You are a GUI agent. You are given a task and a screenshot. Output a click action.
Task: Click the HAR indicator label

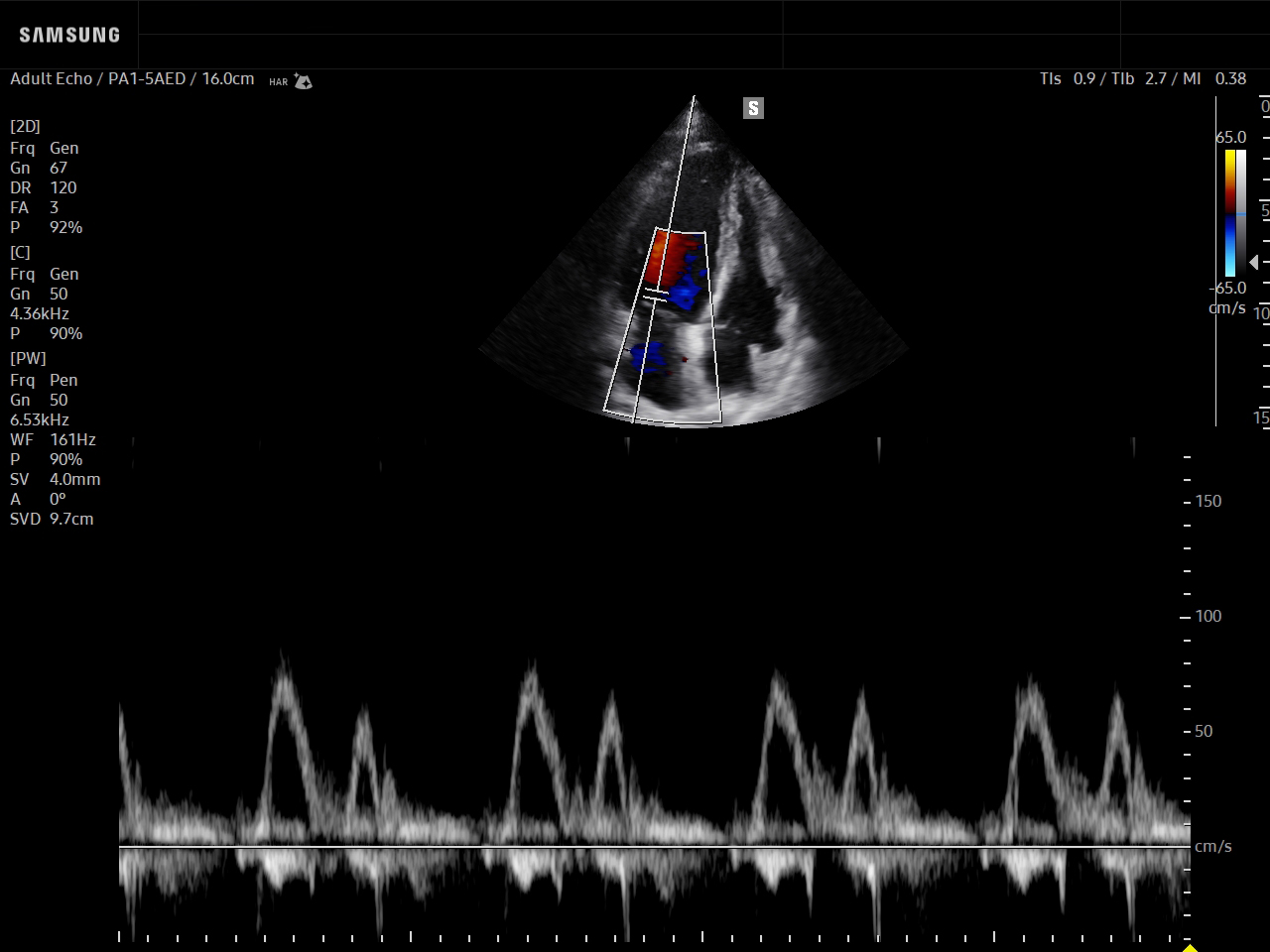(x=278, y=82)
